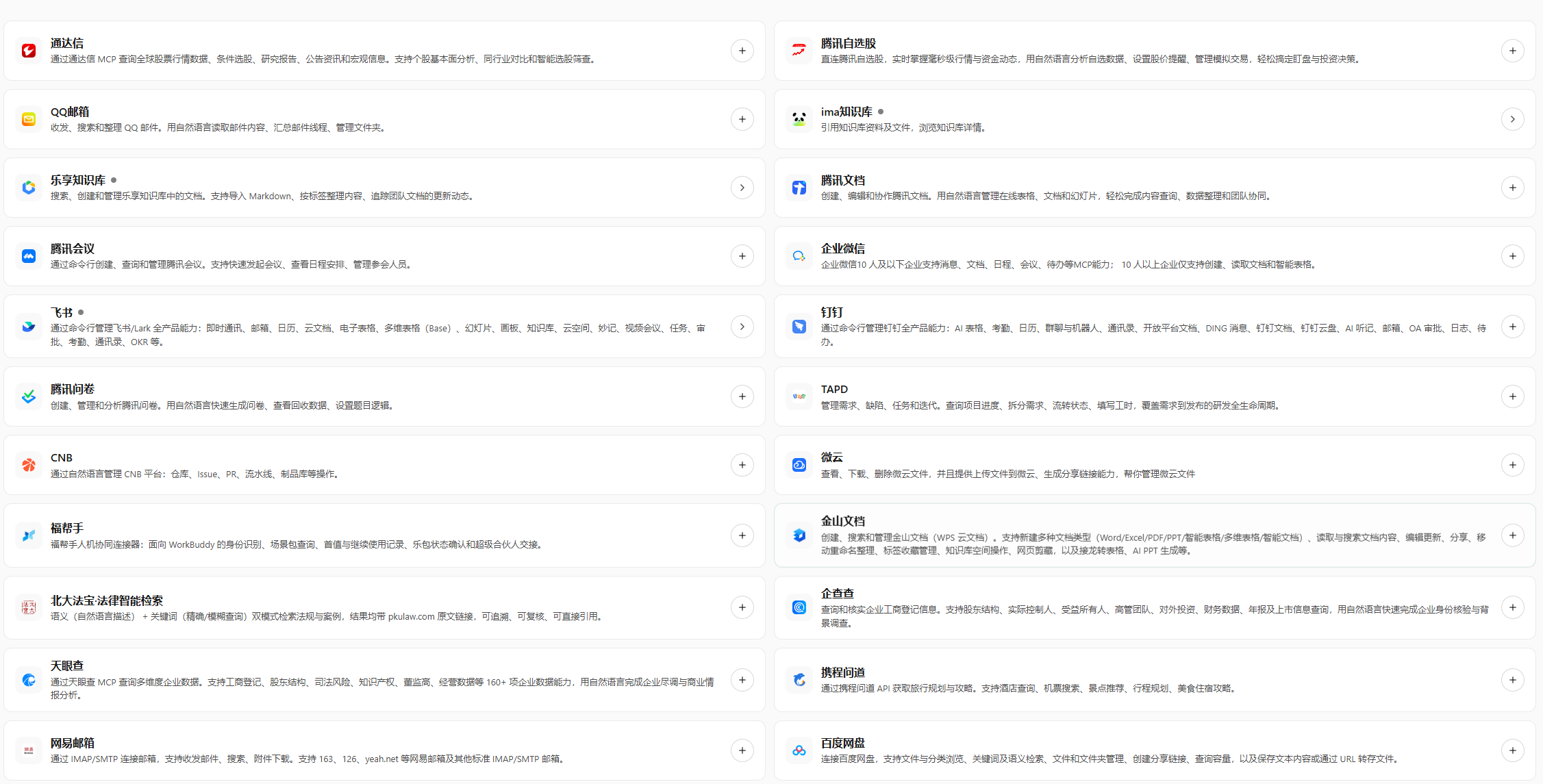Open 乐享知识库 details via its chevron
The image size is (1543, 784).
pyautogui.click(x=742, y=188)
